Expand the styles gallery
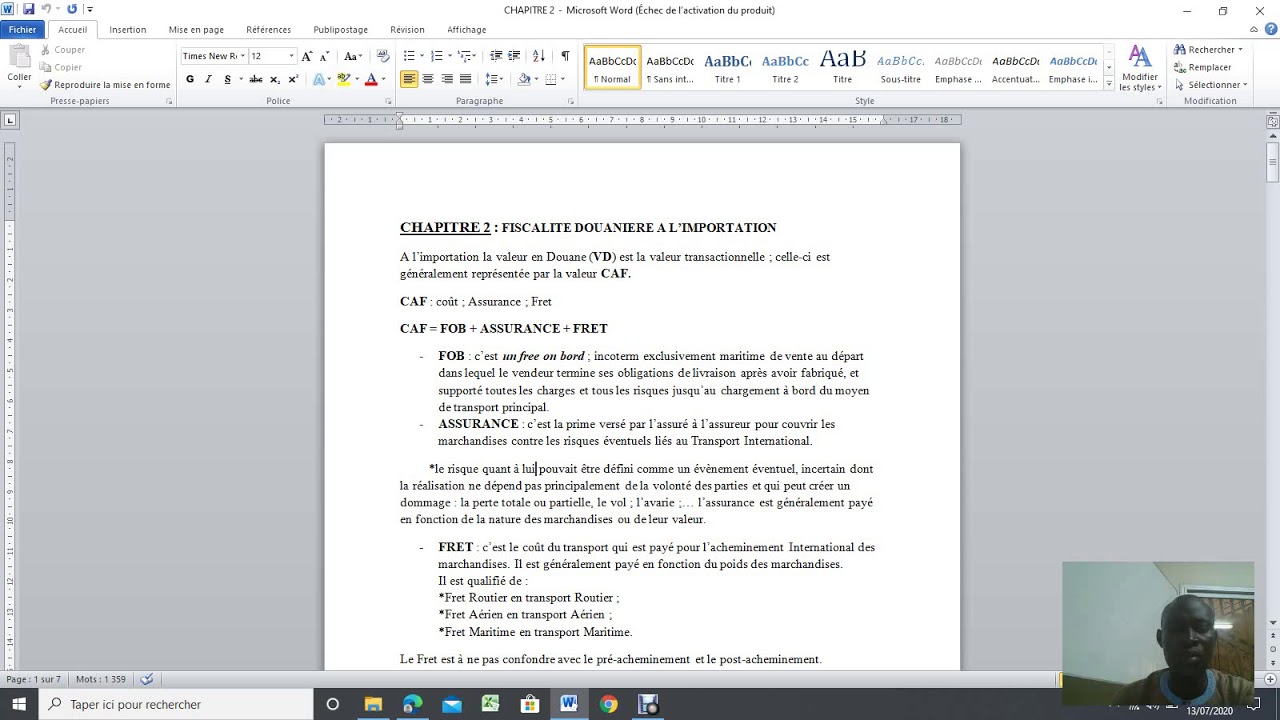The height and width of the screenshot is (720, 1280). [1108, 85]
